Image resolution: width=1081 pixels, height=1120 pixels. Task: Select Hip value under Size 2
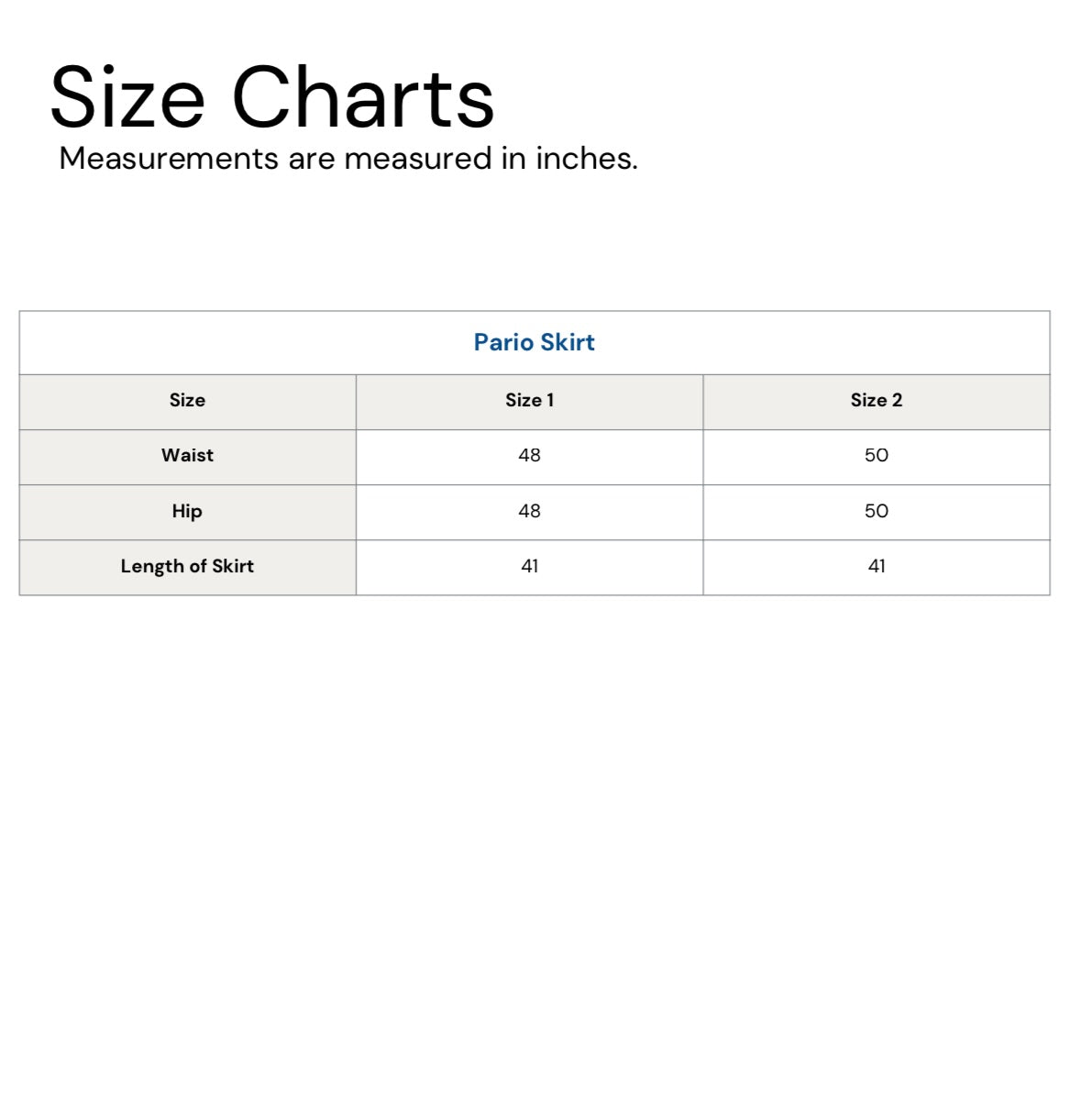[x=876, y=512]
